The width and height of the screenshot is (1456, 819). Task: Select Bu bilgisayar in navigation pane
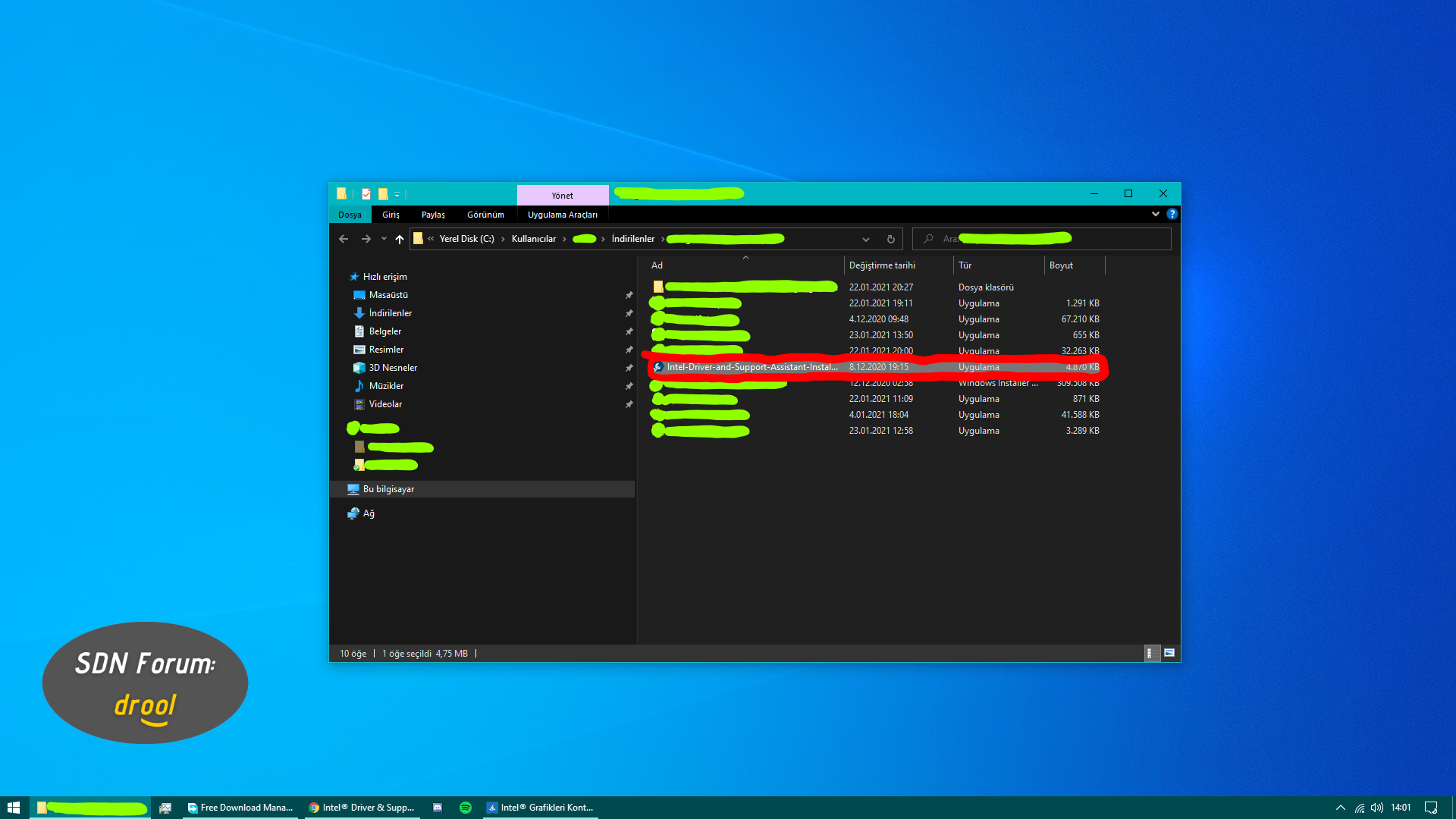coord(388,489)
